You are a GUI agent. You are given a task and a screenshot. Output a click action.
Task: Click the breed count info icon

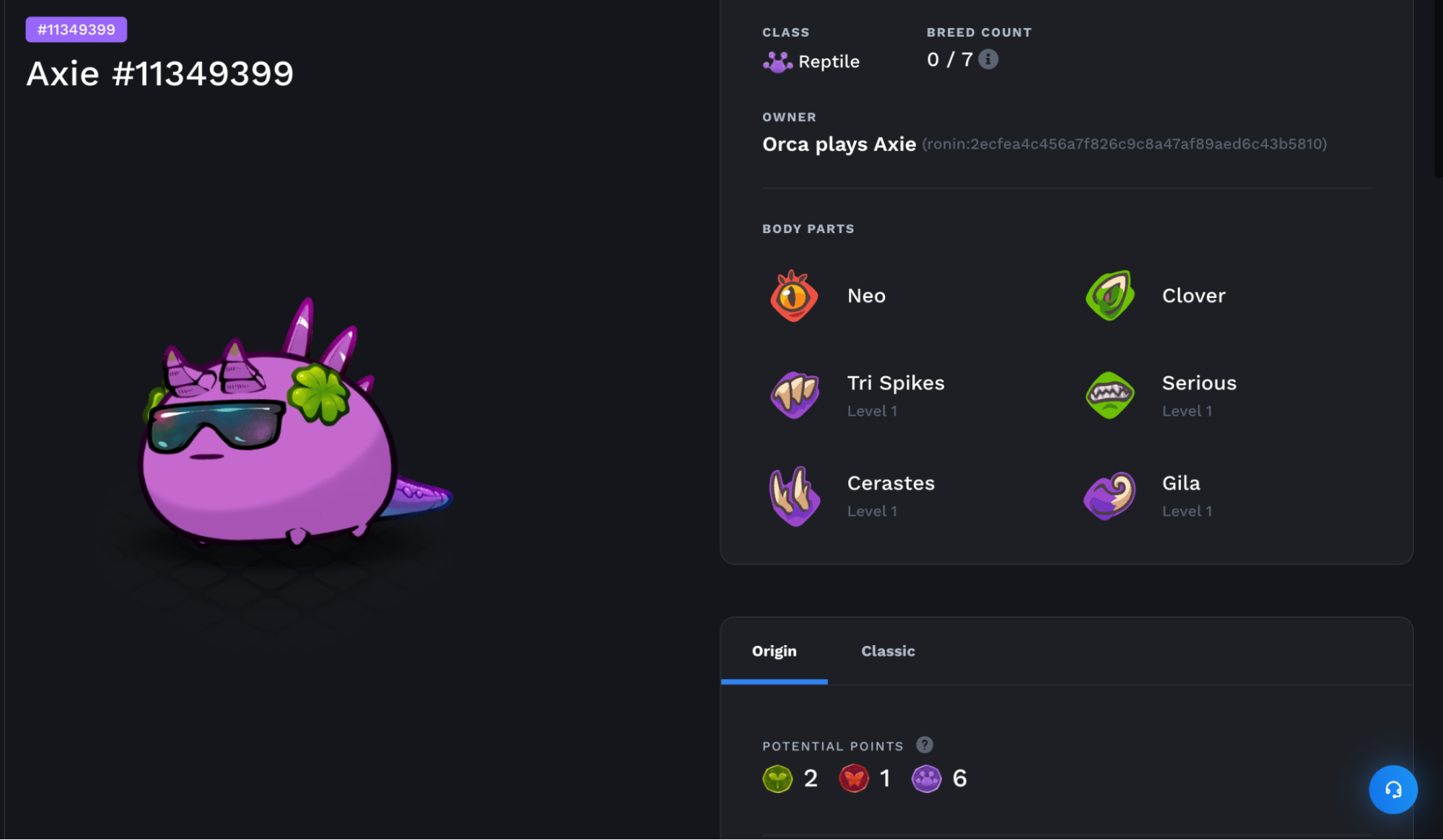click(988, 59)
